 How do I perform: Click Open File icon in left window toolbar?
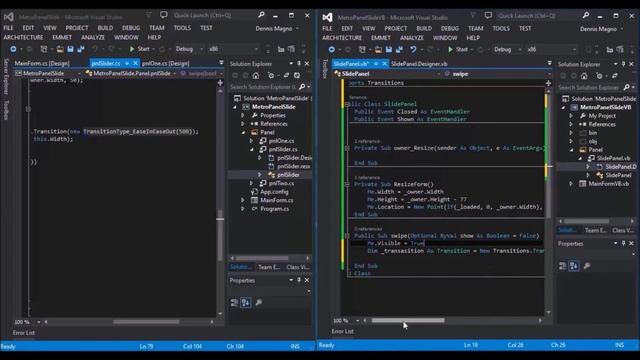(x=60, y=49)
